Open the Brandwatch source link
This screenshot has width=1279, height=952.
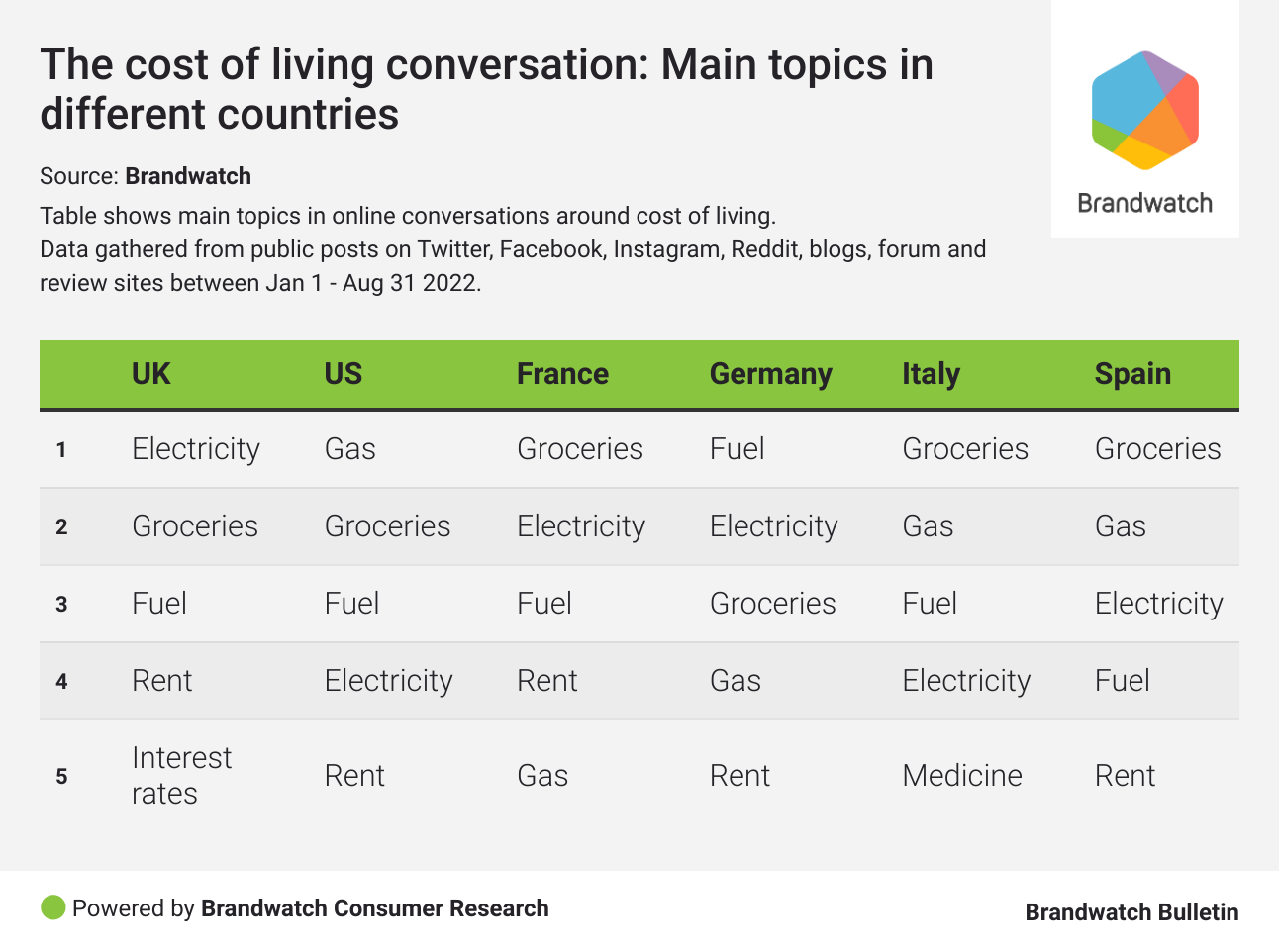188,176
